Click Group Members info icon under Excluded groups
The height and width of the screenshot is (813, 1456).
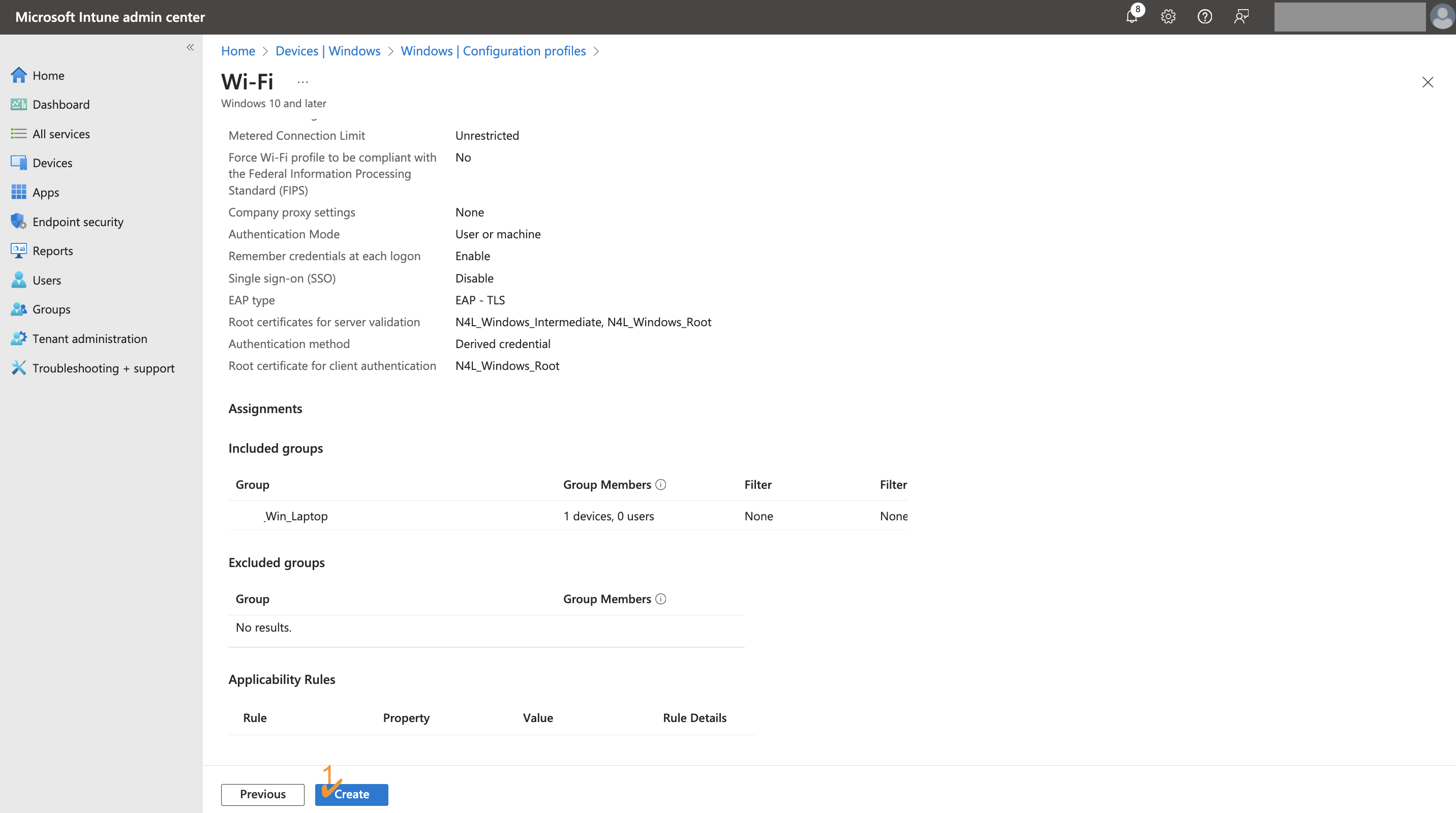tap(661, 598)
